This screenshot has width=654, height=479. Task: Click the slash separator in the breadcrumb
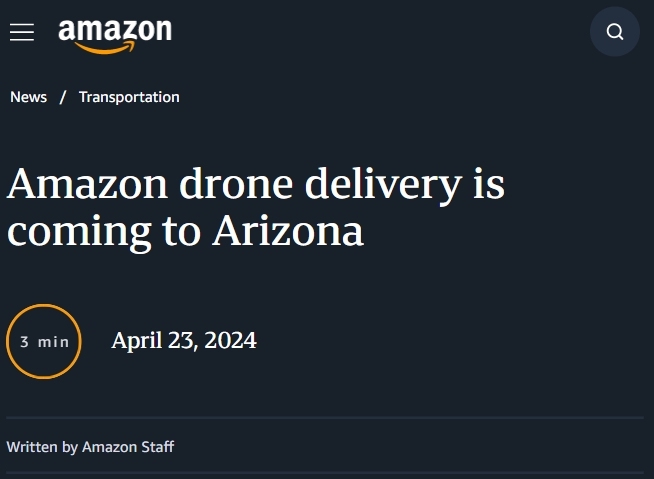[x=63, y=97]
